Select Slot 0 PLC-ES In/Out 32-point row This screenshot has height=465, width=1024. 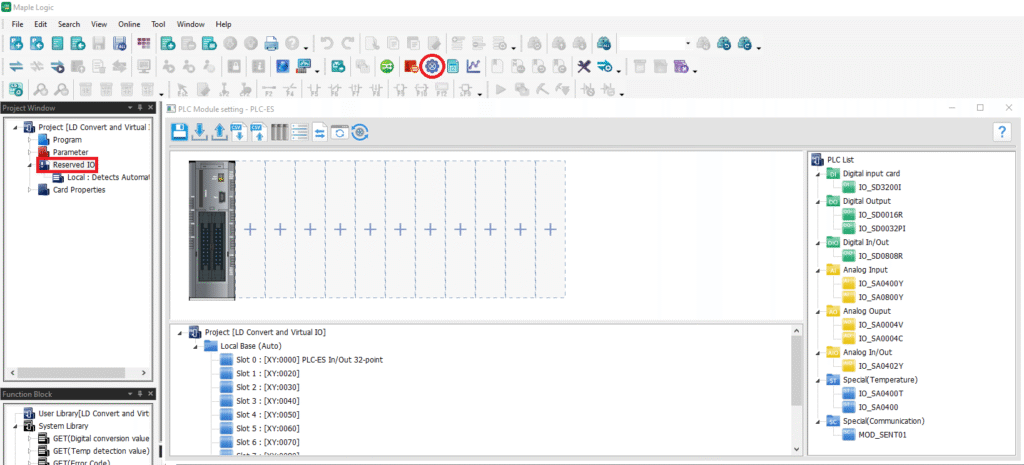[309, 360]
